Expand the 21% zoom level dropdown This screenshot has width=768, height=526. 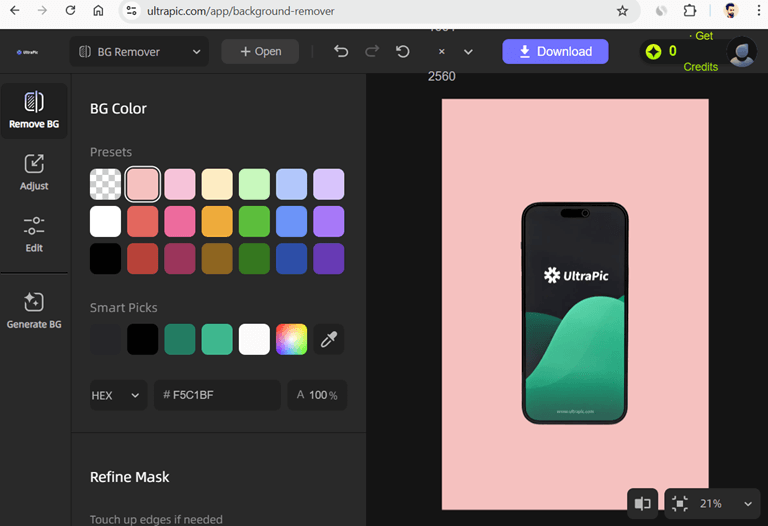point(748,503)
